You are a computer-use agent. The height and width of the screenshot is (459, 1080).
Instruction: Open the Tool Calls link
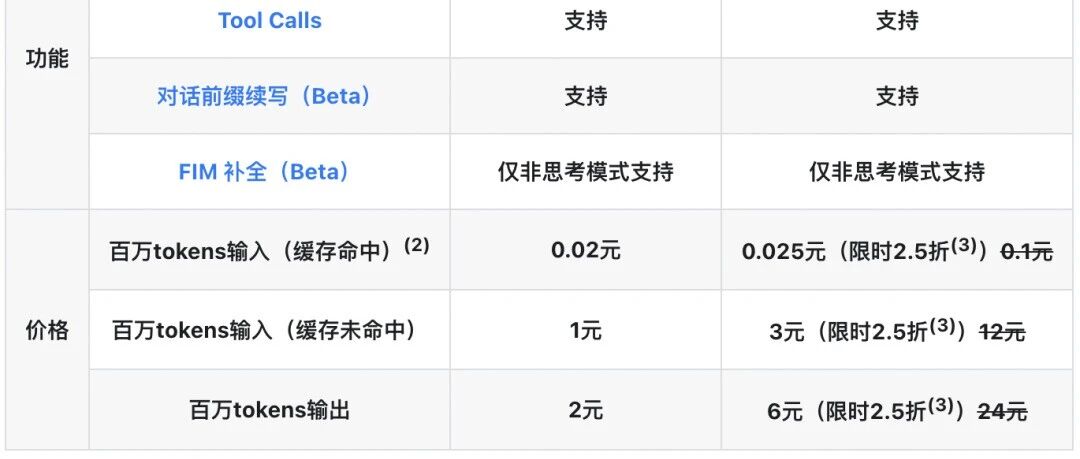click(x=269, y=21)
